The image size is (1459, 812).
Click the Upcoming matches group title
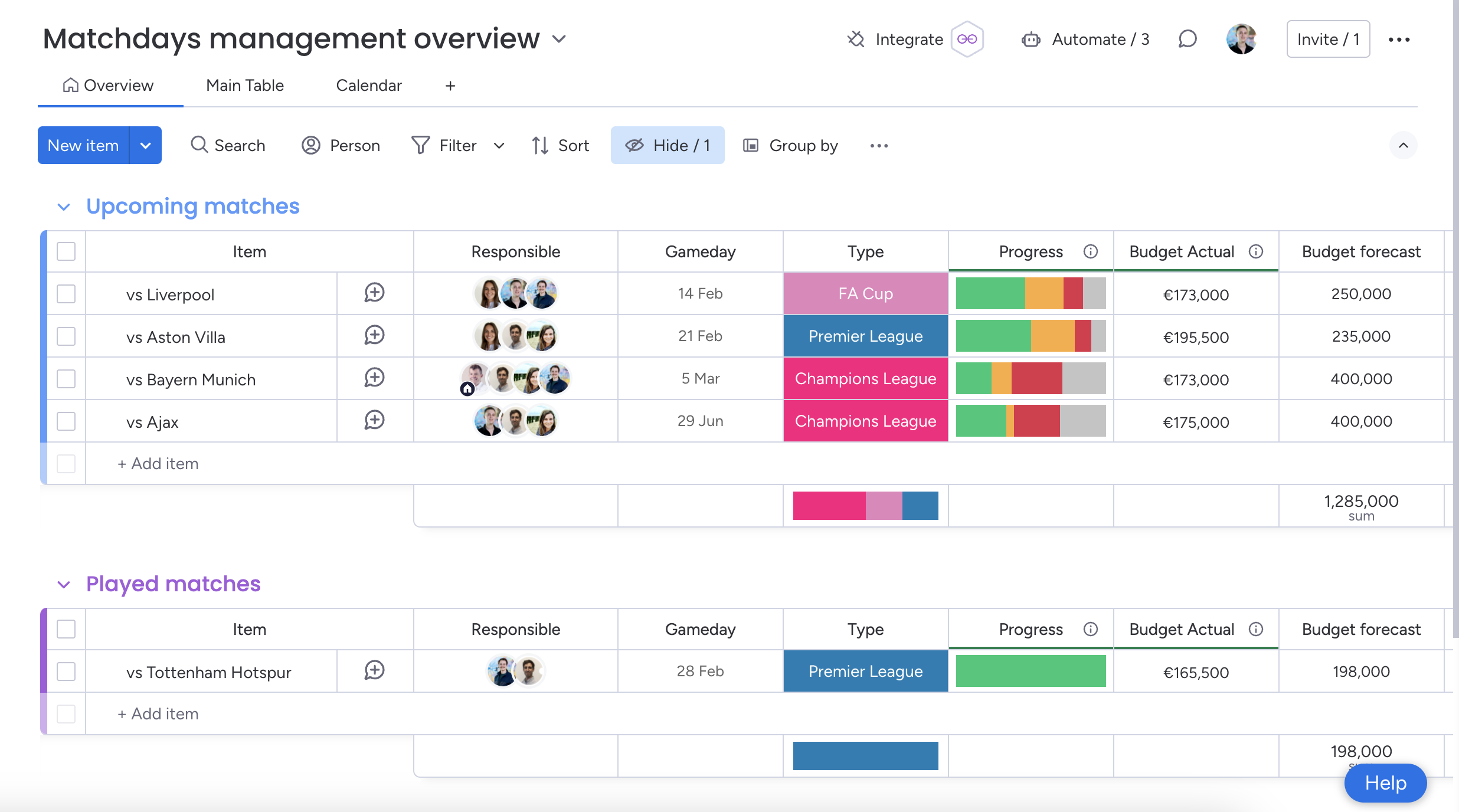(x=193, y=206)
